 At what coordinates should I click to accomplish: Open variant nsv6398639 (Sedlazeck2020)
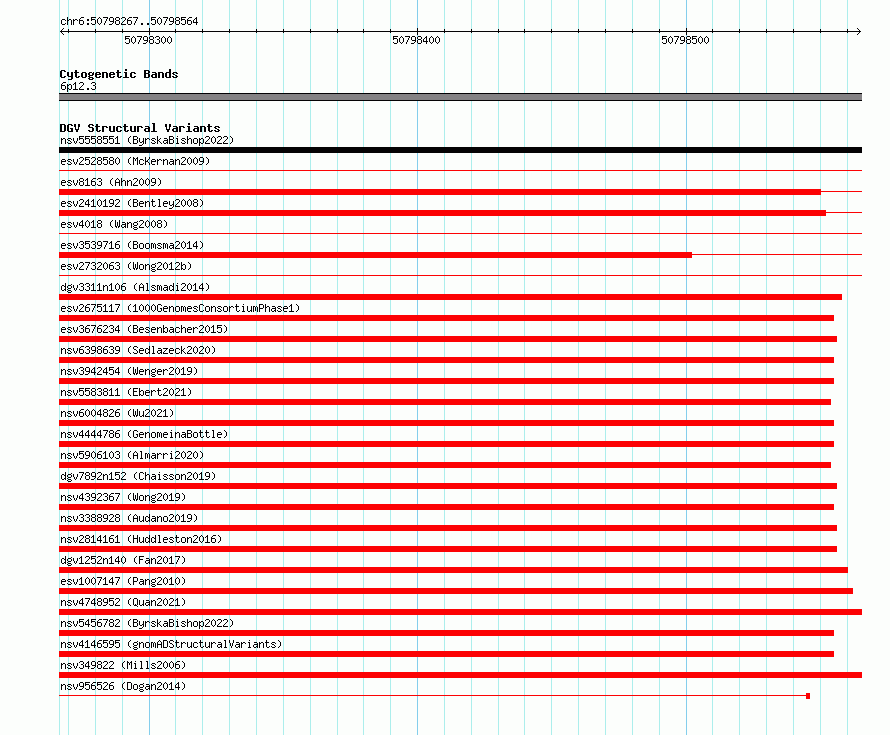coord(138,350)
